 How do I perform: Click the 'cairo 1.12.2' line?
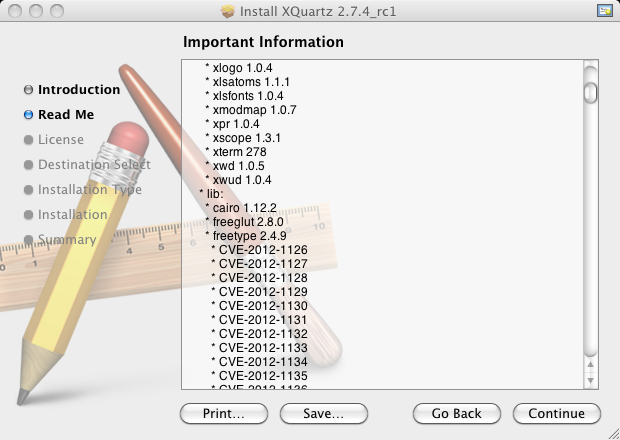[241, 208]
